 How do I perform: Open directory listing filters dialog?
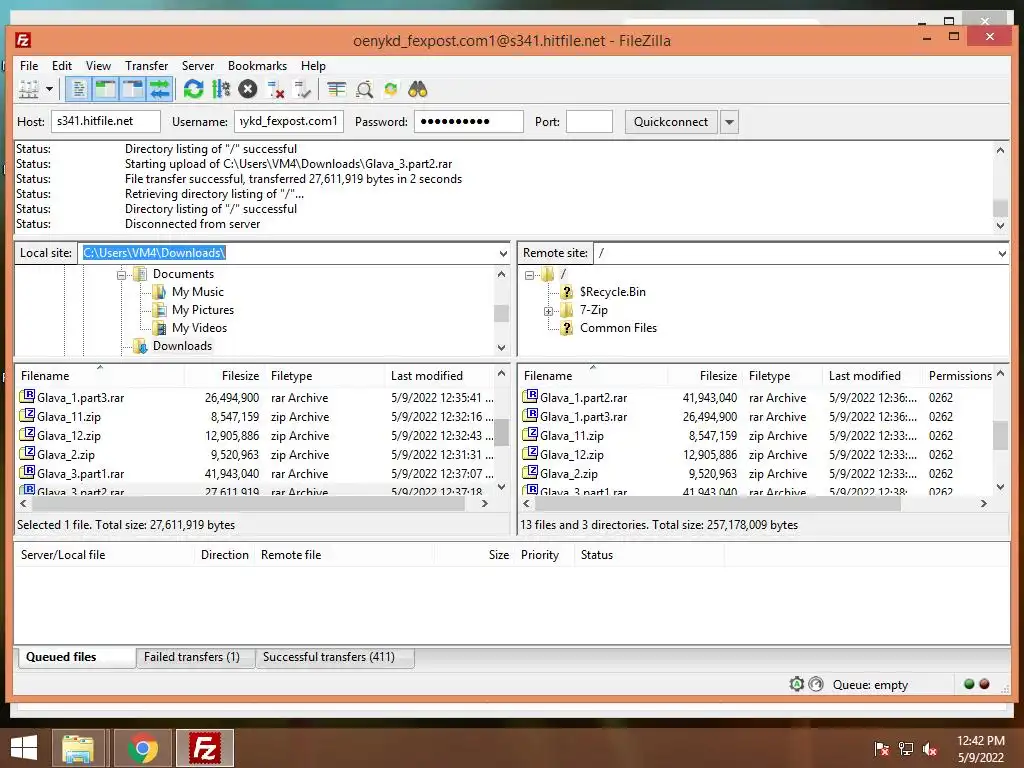(336, 89)
